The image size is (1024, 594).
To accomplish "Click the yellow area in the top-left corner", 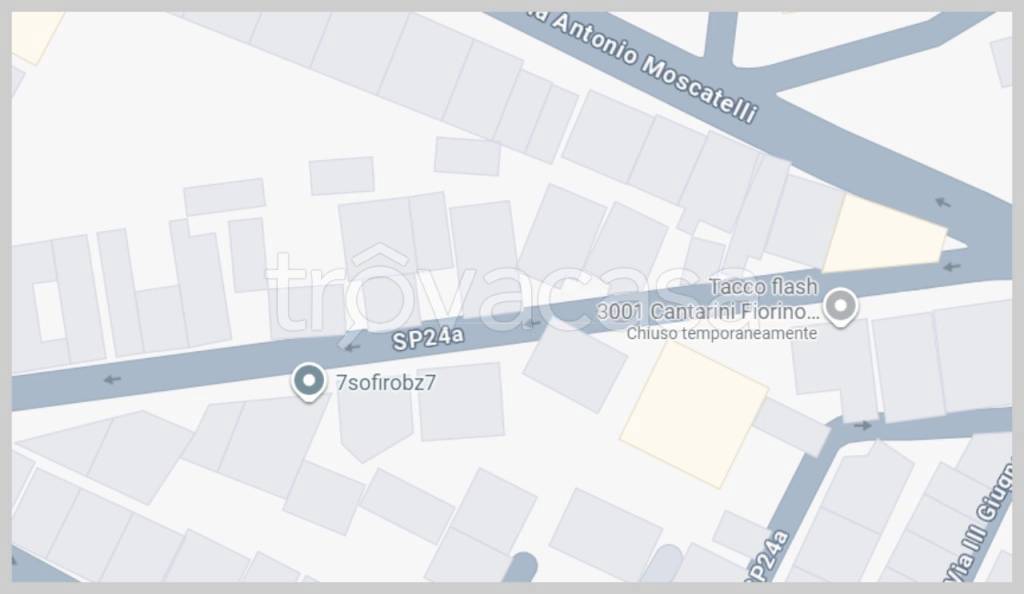I will [34, 36].
